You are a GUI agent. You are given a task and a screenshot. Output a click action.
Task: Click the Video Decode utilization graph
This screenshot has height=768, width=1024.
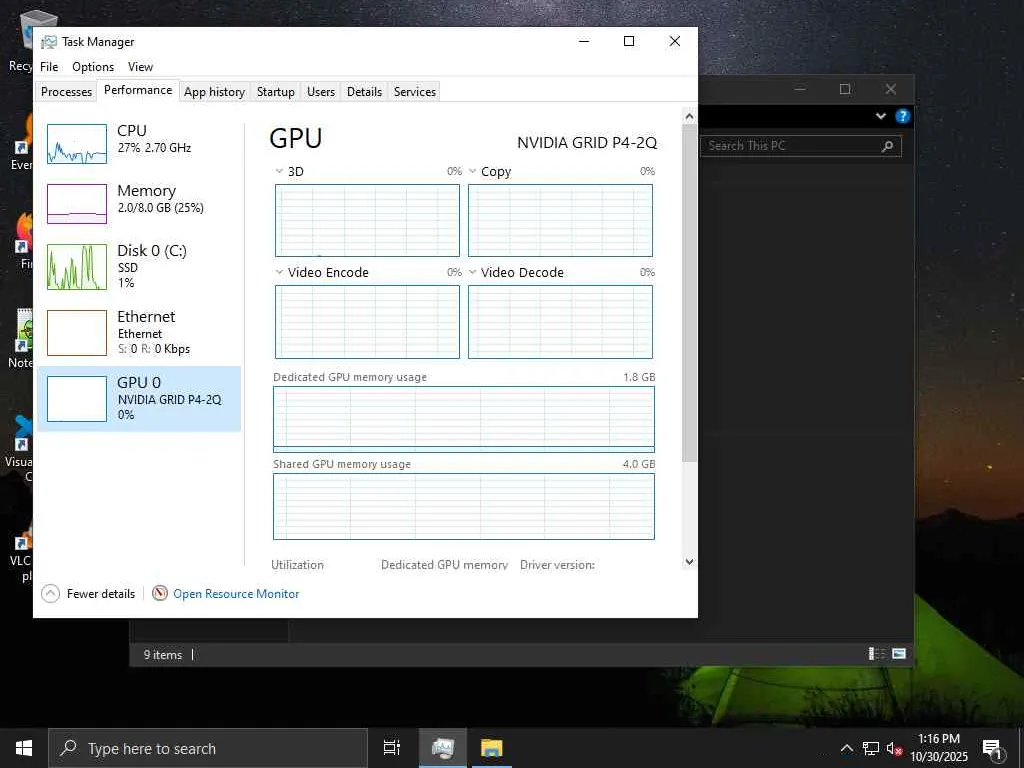pyautogui.click(x=560, y=322)
